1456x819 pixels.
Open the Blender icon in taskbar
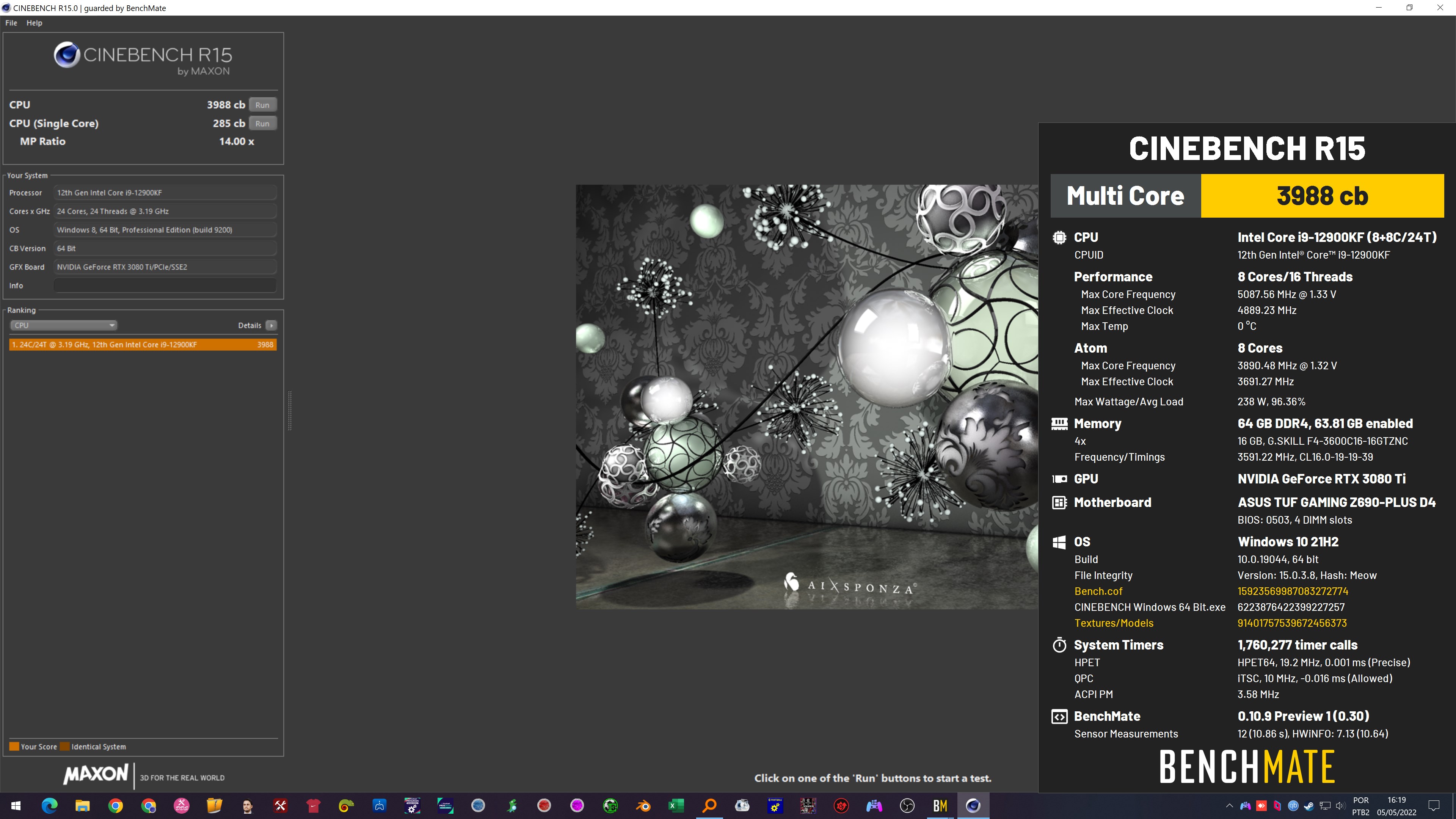pos(643,805)
